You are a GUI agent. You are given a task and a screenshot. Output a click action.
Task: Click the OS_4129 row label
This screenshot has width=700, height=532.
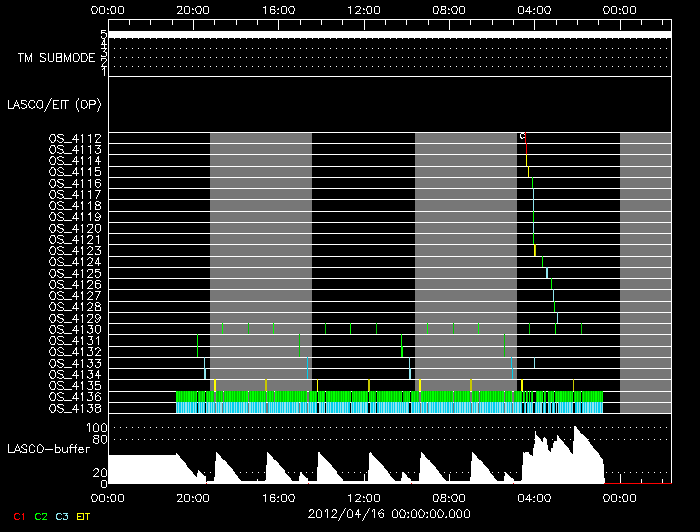point(75,319)
